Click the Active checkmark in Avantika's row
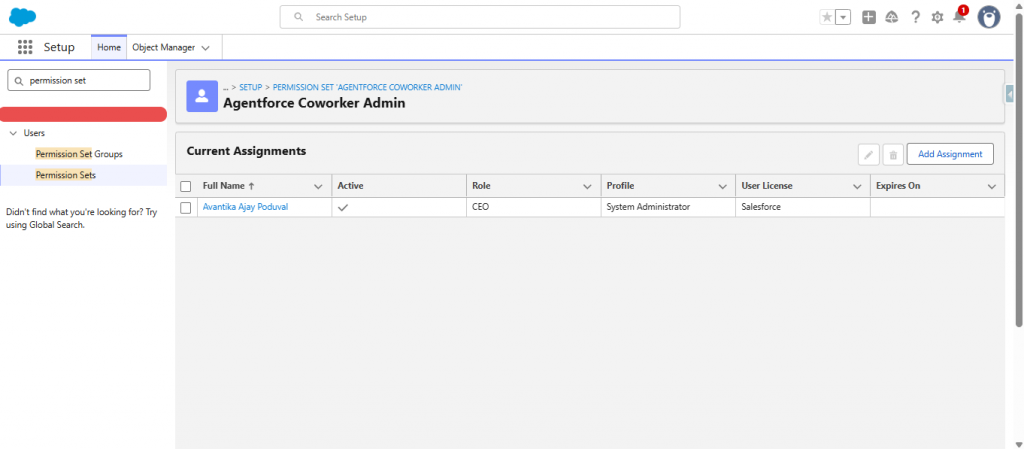The height and width of the screenshot is (449, 1024). (343, 208)
